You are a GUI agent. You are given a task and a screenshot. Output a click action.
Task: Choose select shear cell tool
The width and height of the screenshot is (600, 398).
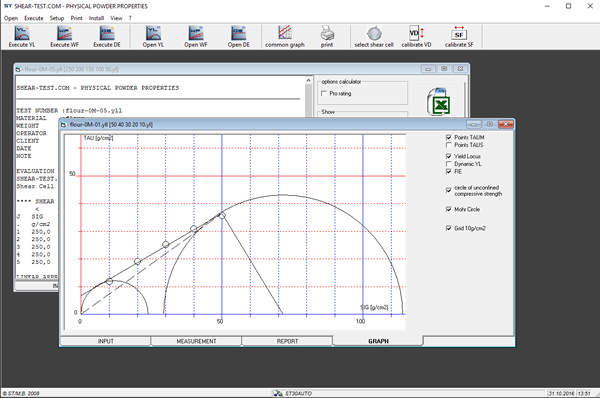(x=374, y=37)
